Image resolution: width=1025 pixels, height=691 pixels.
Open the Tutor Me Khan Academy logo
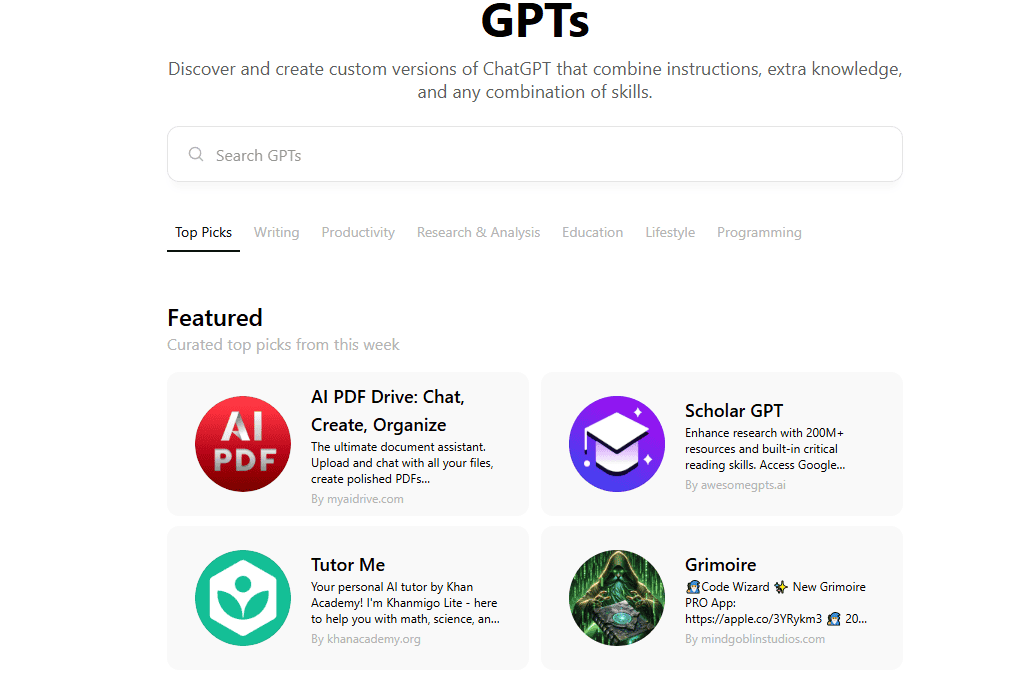243,598
